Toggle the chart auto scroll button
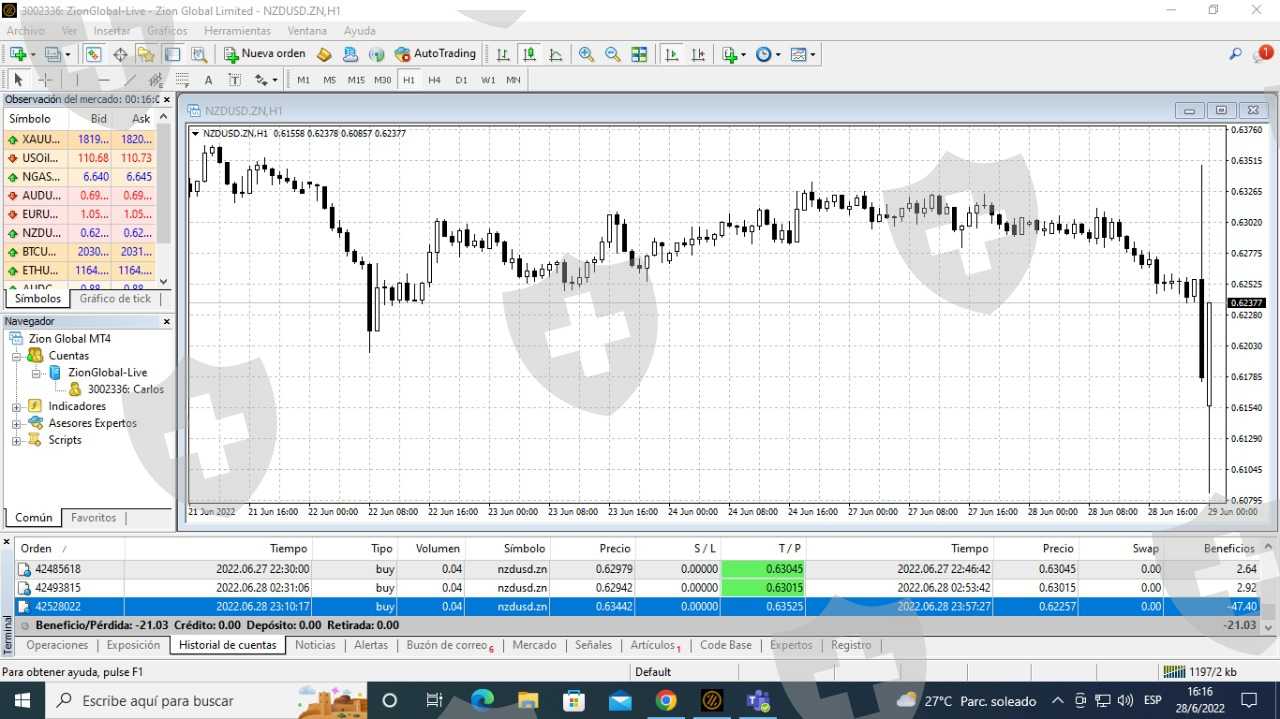Viewport: 1280px width, 719px height. 672,54
